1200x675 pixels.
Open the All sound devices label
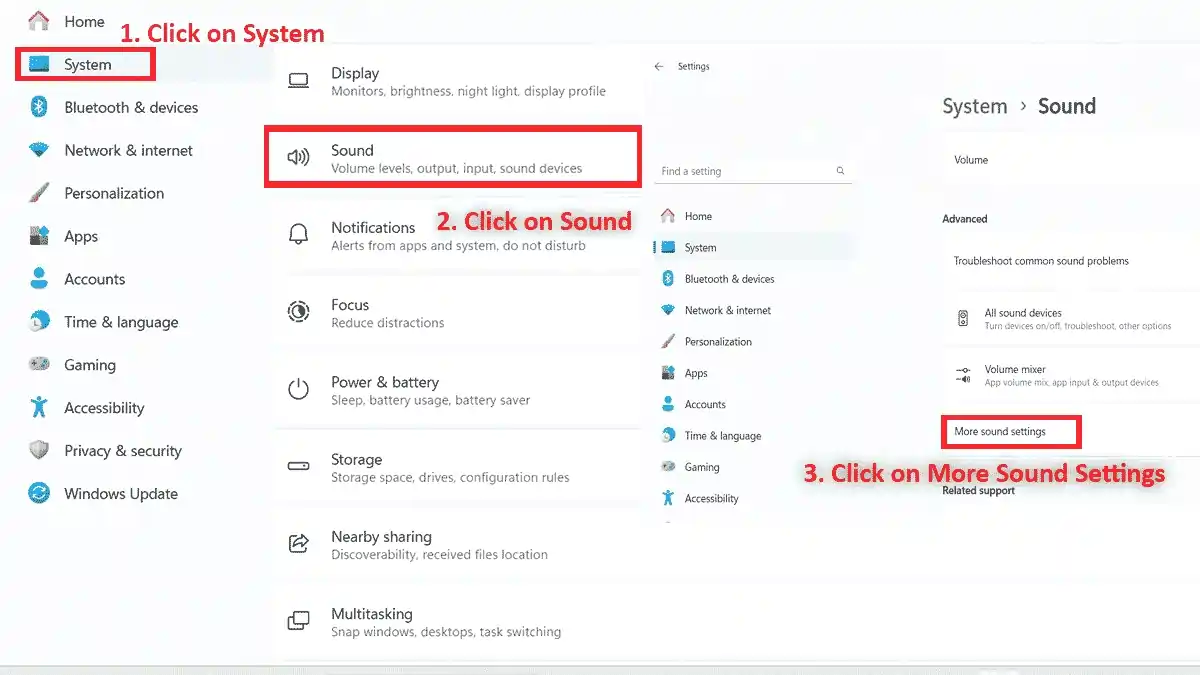coord(1023,313)
